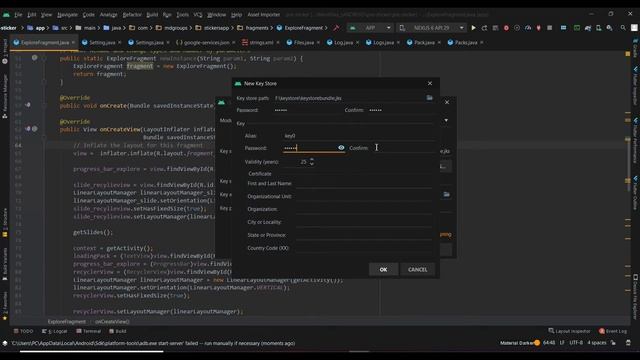Click OK in New Key Store dialog
Viewport: 640px width, 360px height.
(x=383, y=269)
